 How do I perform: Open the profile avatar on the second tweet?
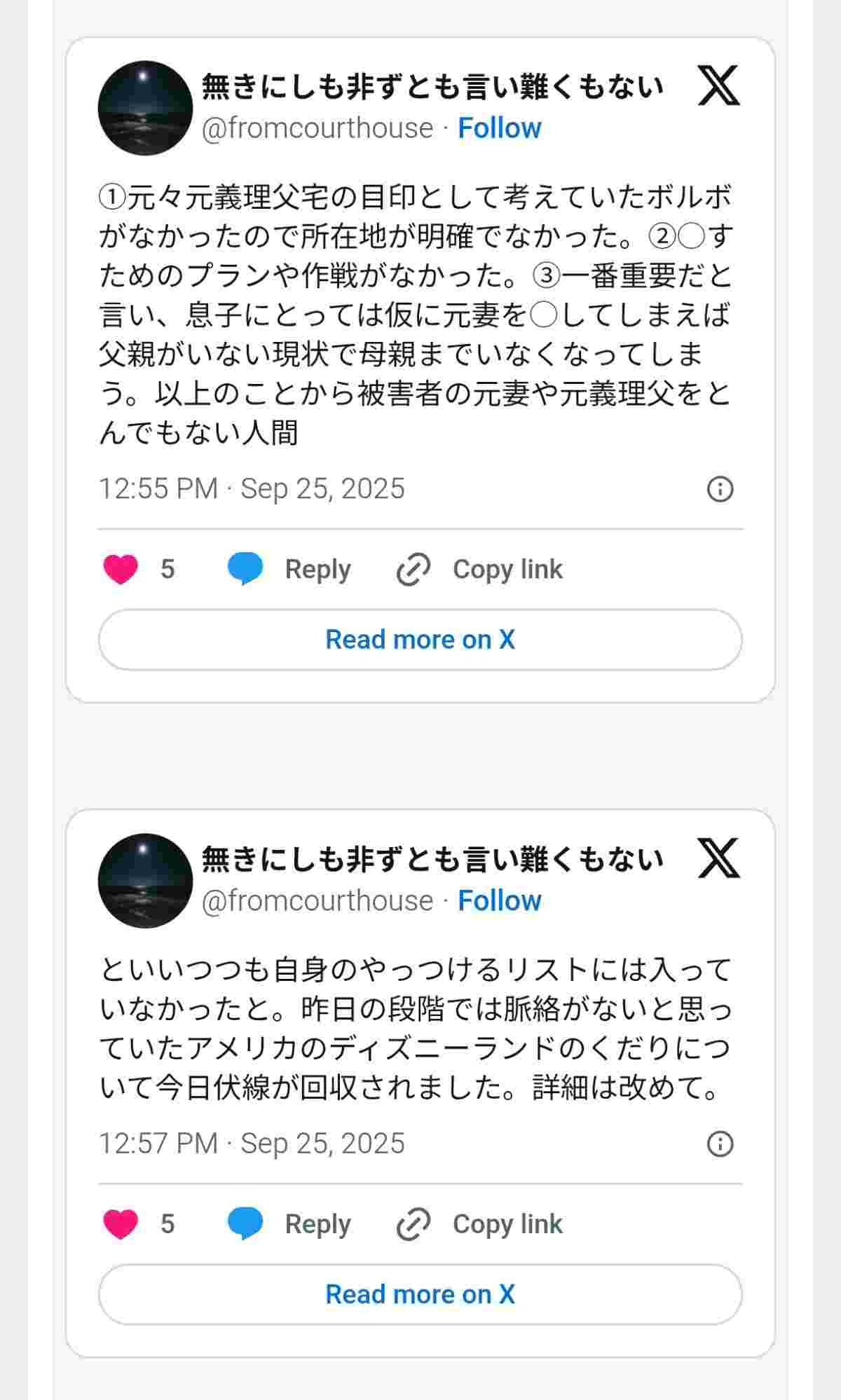145,881
